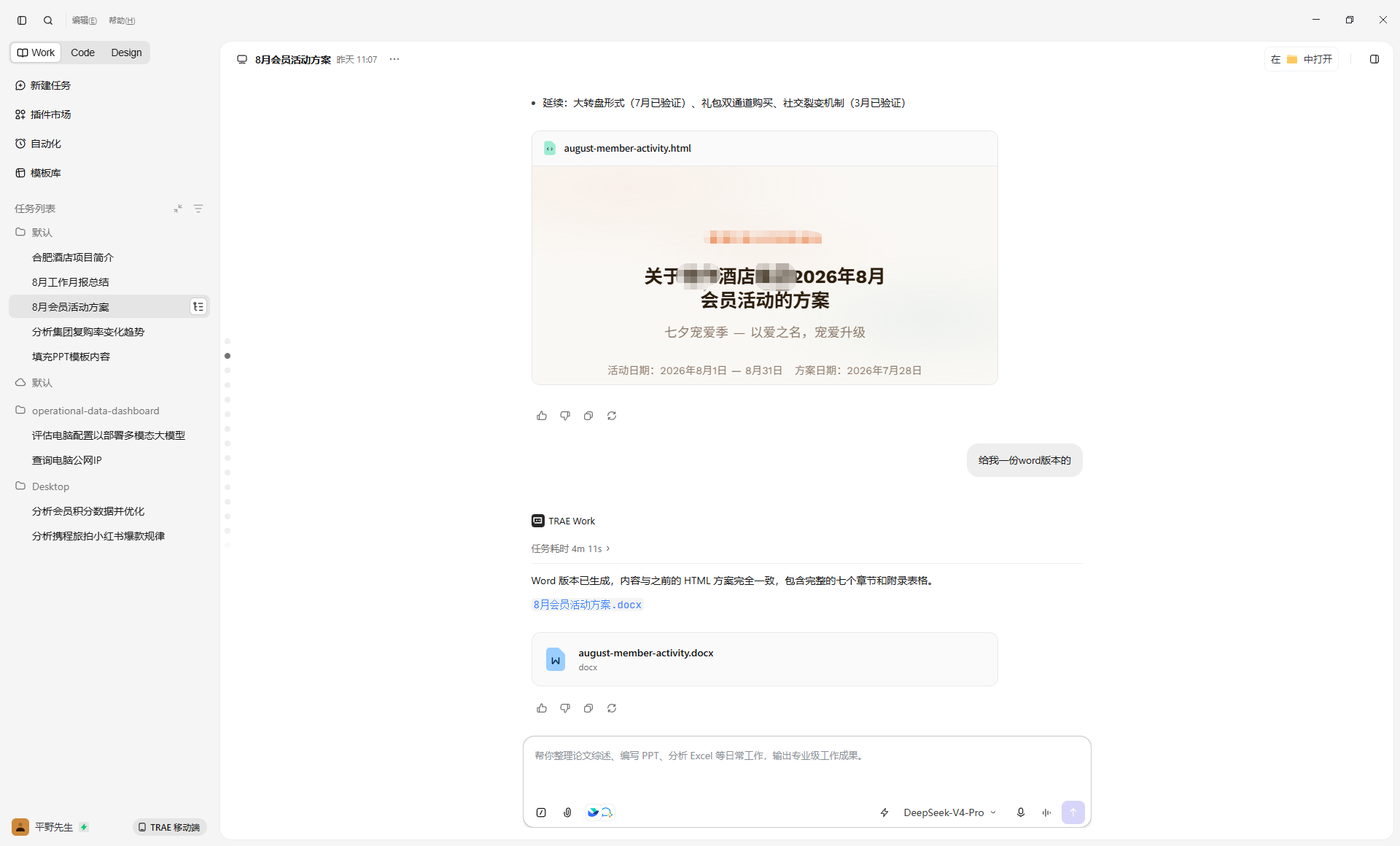Switch to the Design tab
Image resolution: width=1400 pixels, height=846 pixels.
tap(126, 53)
